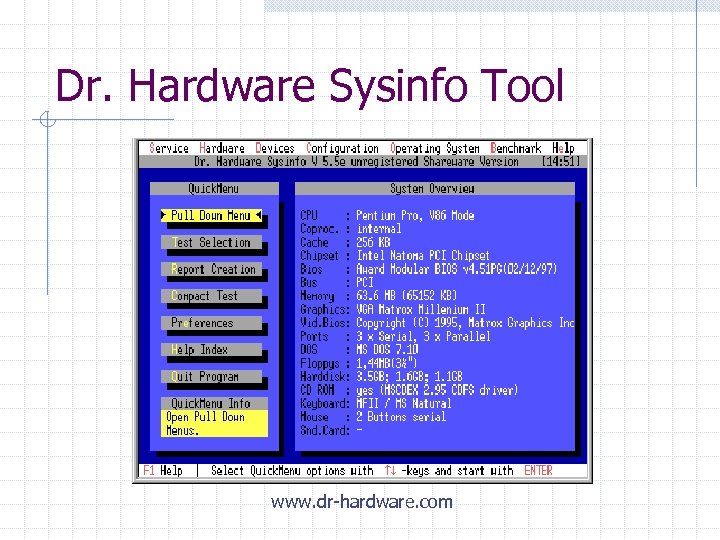Click the System Overview panel title
720x540 pixels.
point(432,189)
